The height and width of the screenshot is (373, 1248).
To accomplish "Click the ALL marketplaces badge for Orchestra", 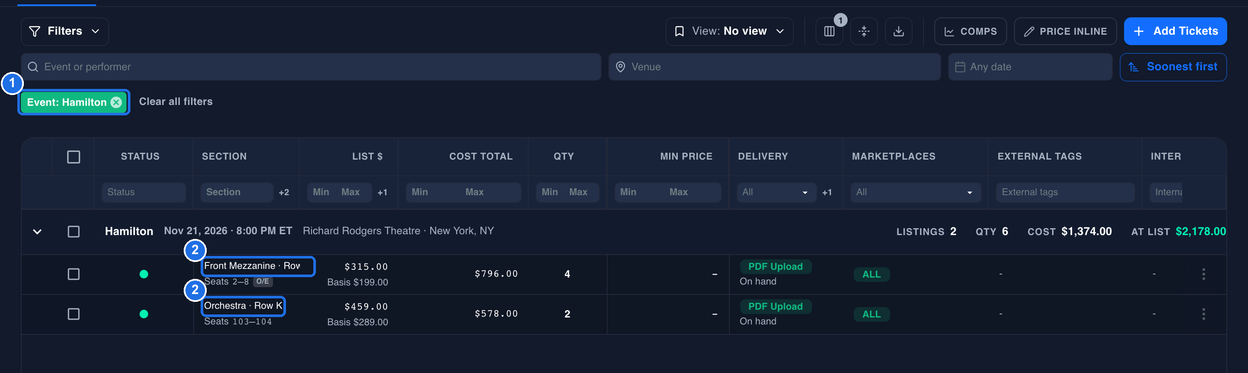I will coord(871,314).
